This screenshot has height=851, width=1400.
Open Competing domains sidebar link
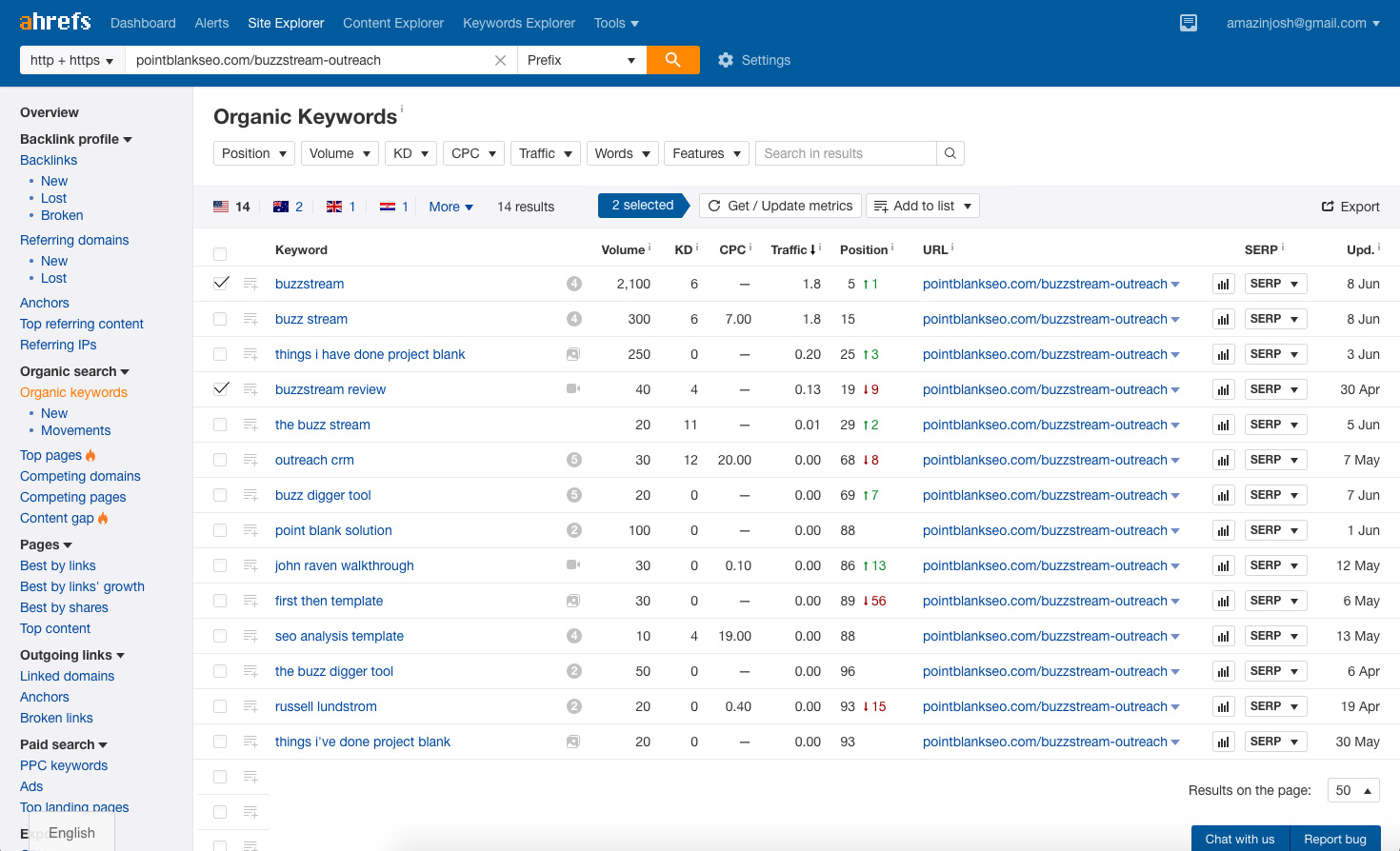tap(80, 476)
